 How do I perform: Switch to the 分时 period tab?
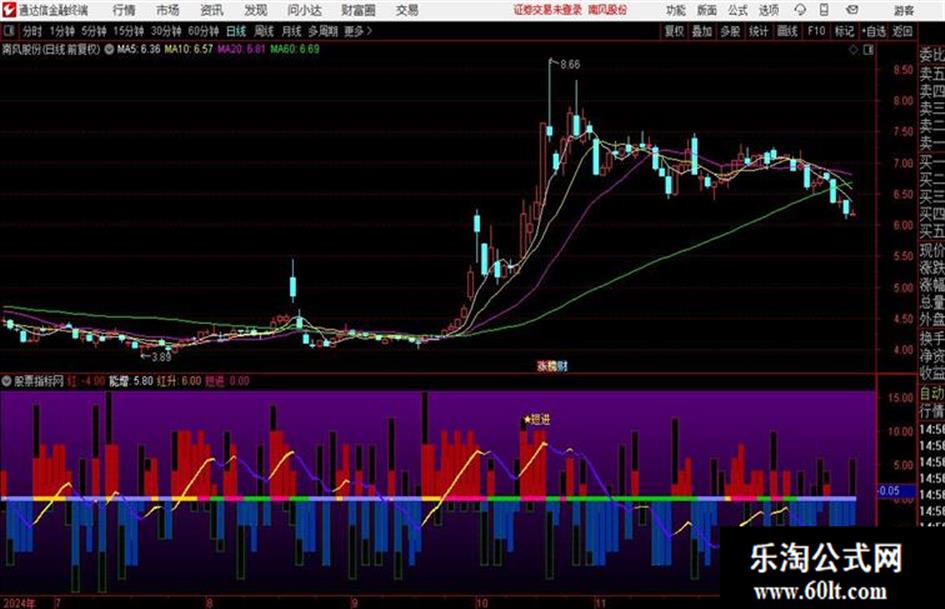click(32, 31)
